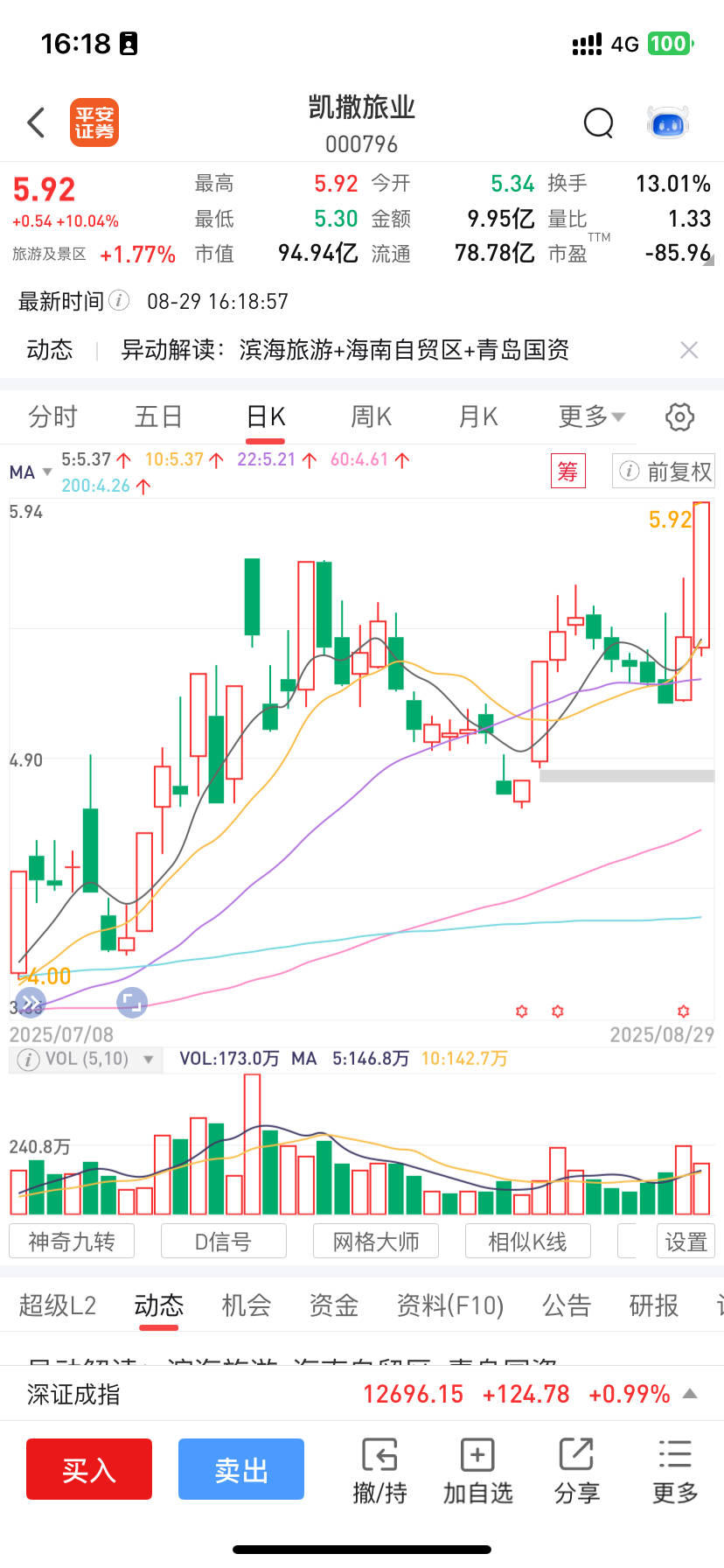This screenshot has width=724, height=1568.
Task: Open chart settings gear icon
Action: (x=679, y=417)
